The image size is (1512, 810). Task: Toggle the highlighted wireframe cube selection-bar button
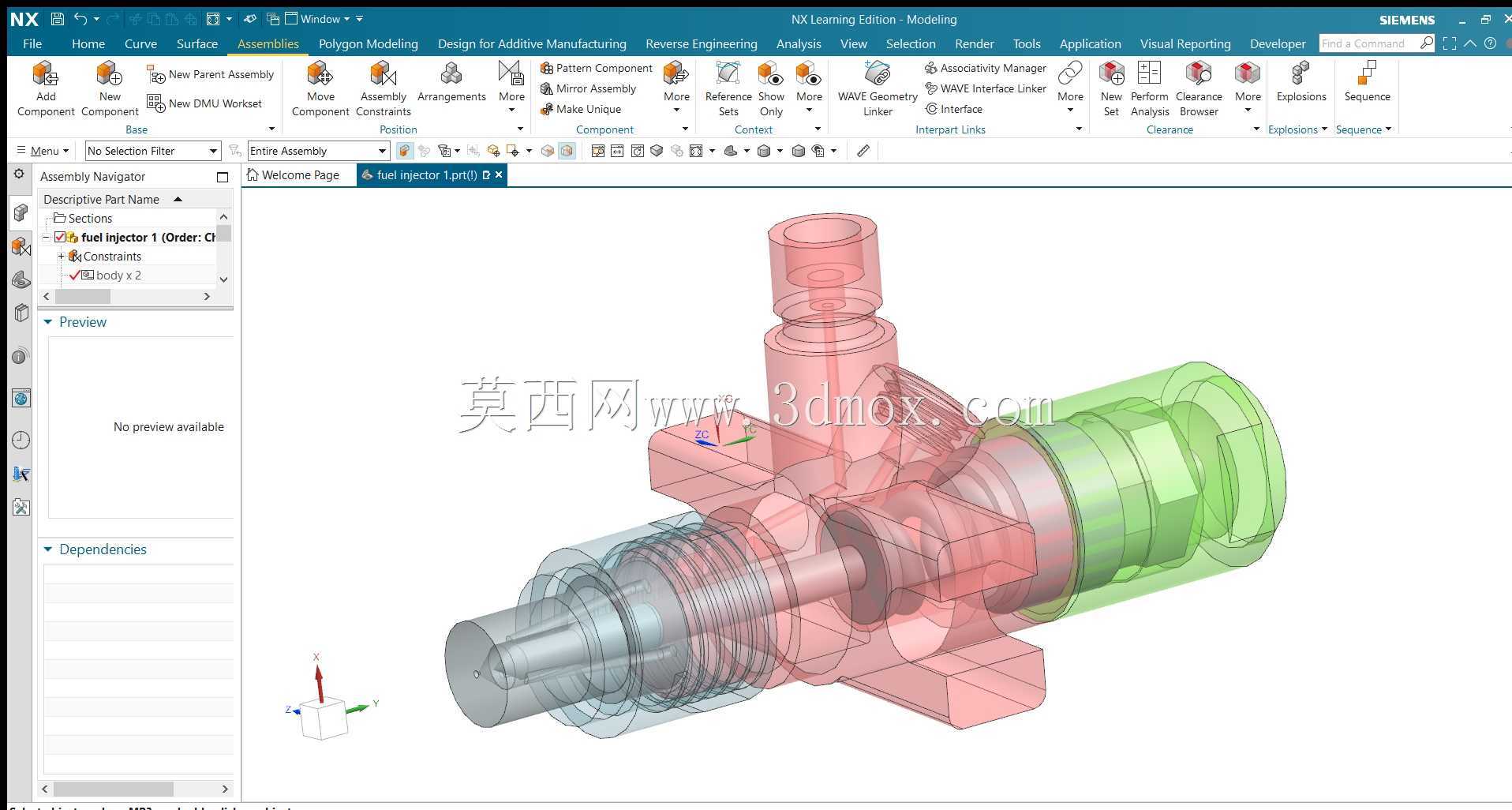pos(567,151)
